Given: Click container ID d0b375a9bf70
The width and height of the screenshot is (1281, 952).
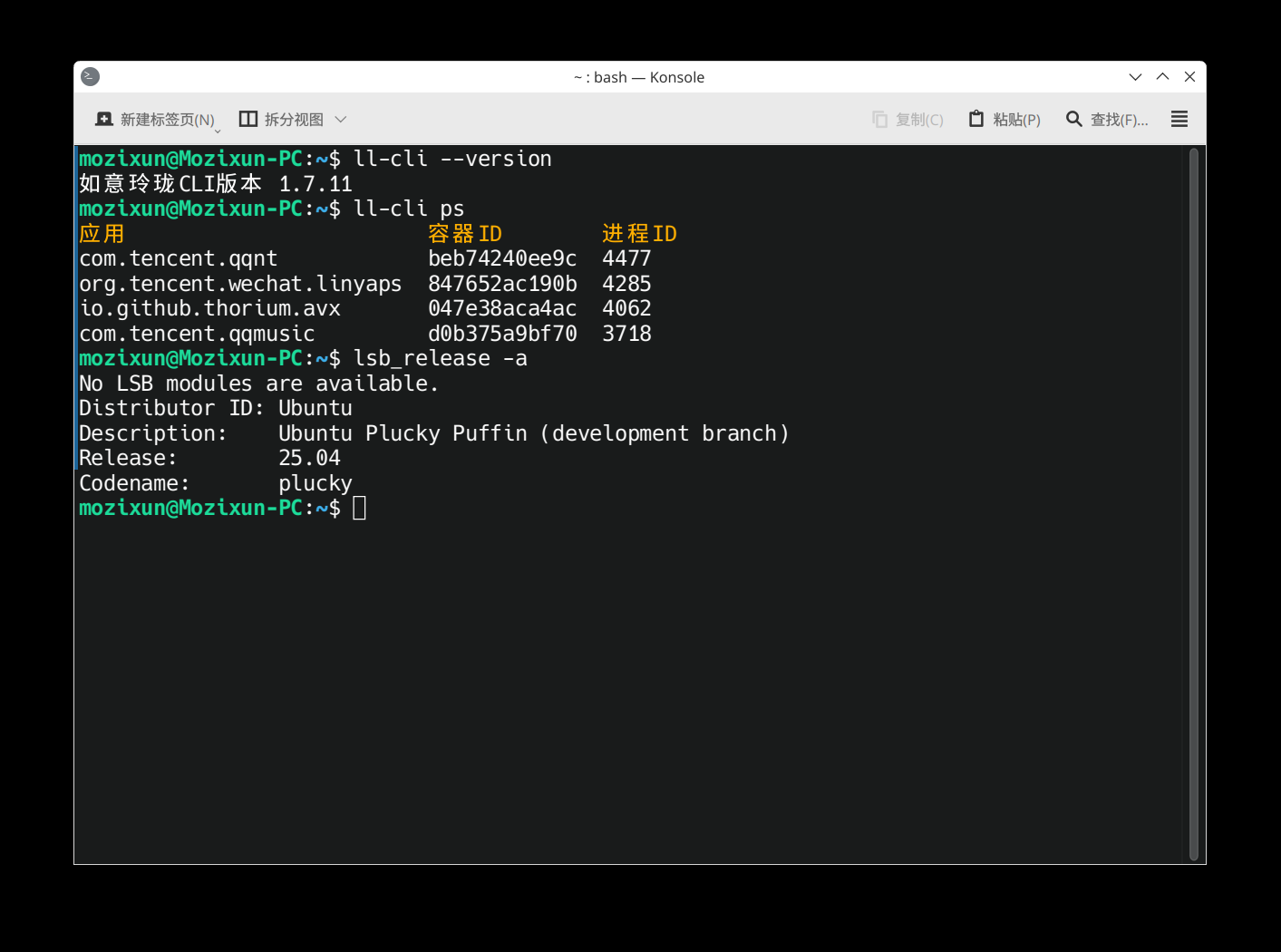Looking at the screenshot, I should [x=502, y=334].
